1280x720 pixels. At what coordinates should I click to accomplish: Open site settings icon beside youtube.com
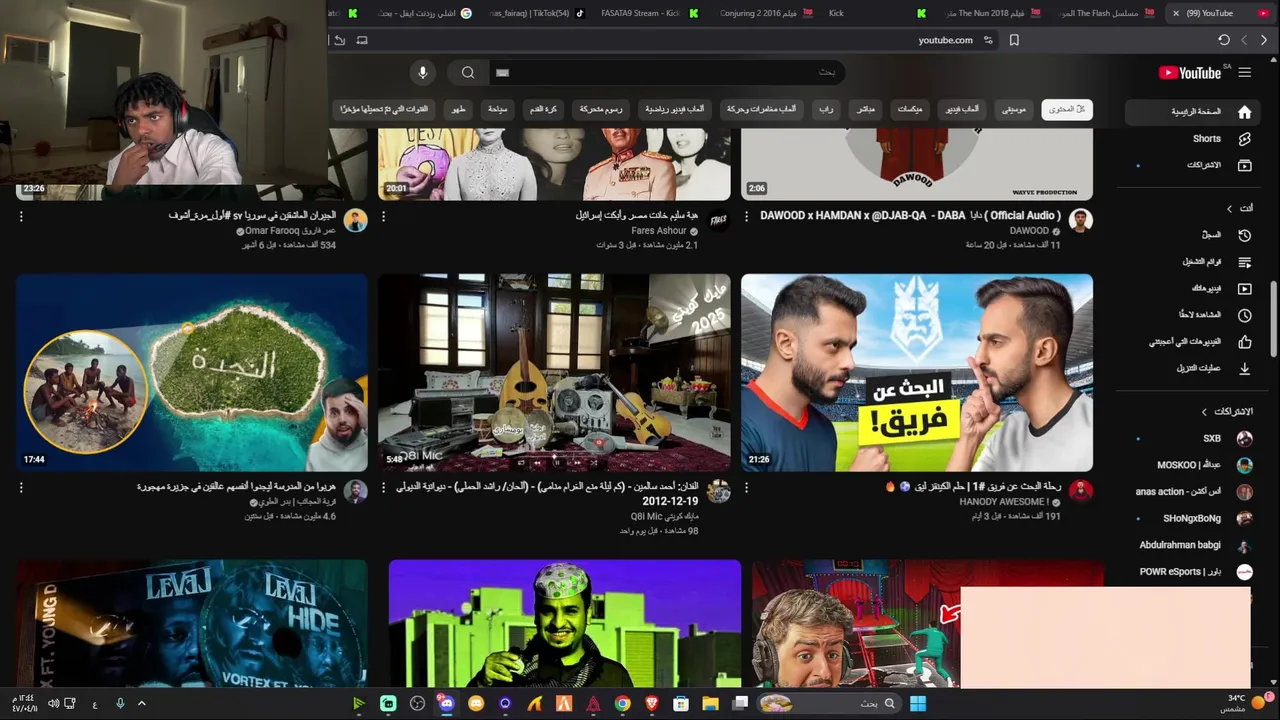[988, 40]
